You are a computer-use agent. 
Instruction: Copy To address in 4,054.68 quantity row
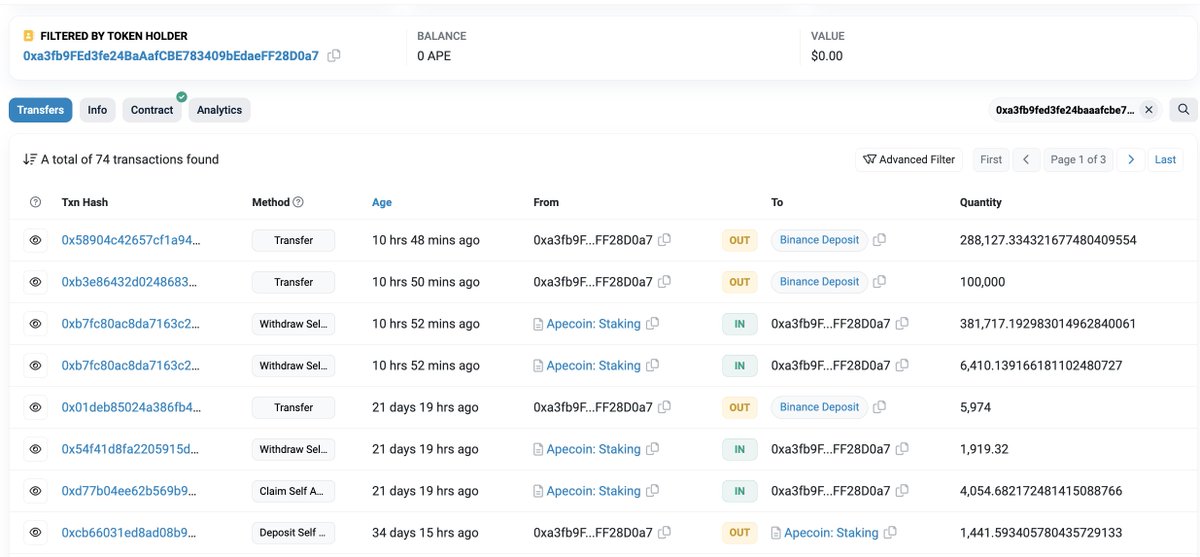click(902, 491)
